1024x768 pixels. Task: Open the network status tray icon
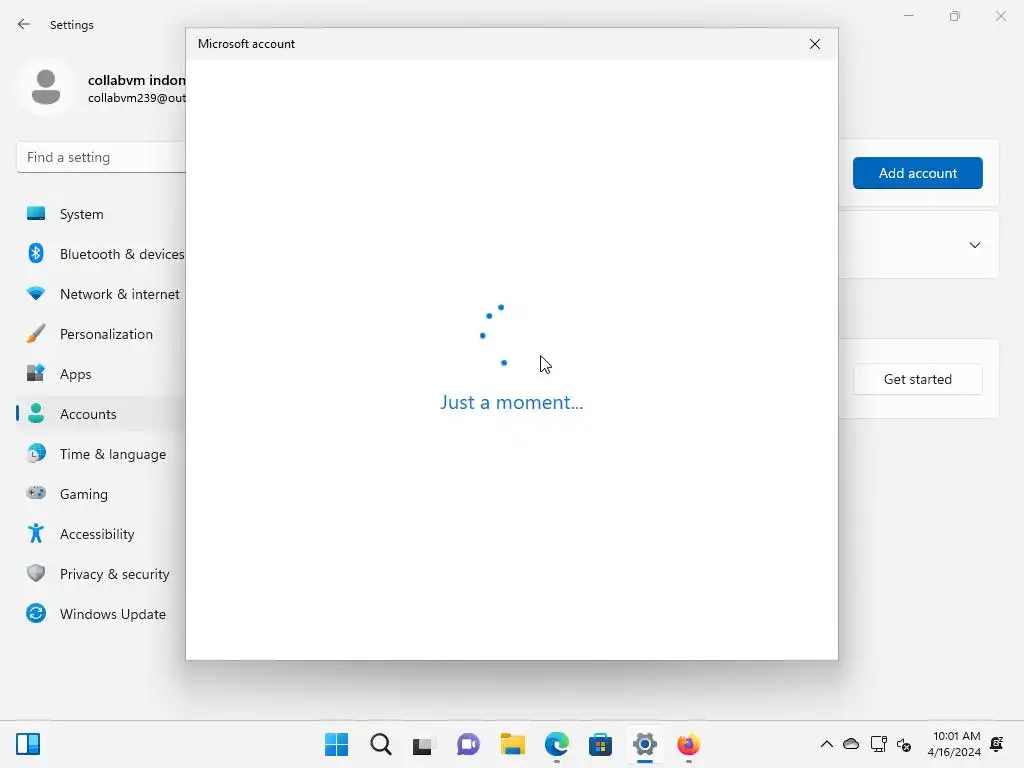(878, 744)
